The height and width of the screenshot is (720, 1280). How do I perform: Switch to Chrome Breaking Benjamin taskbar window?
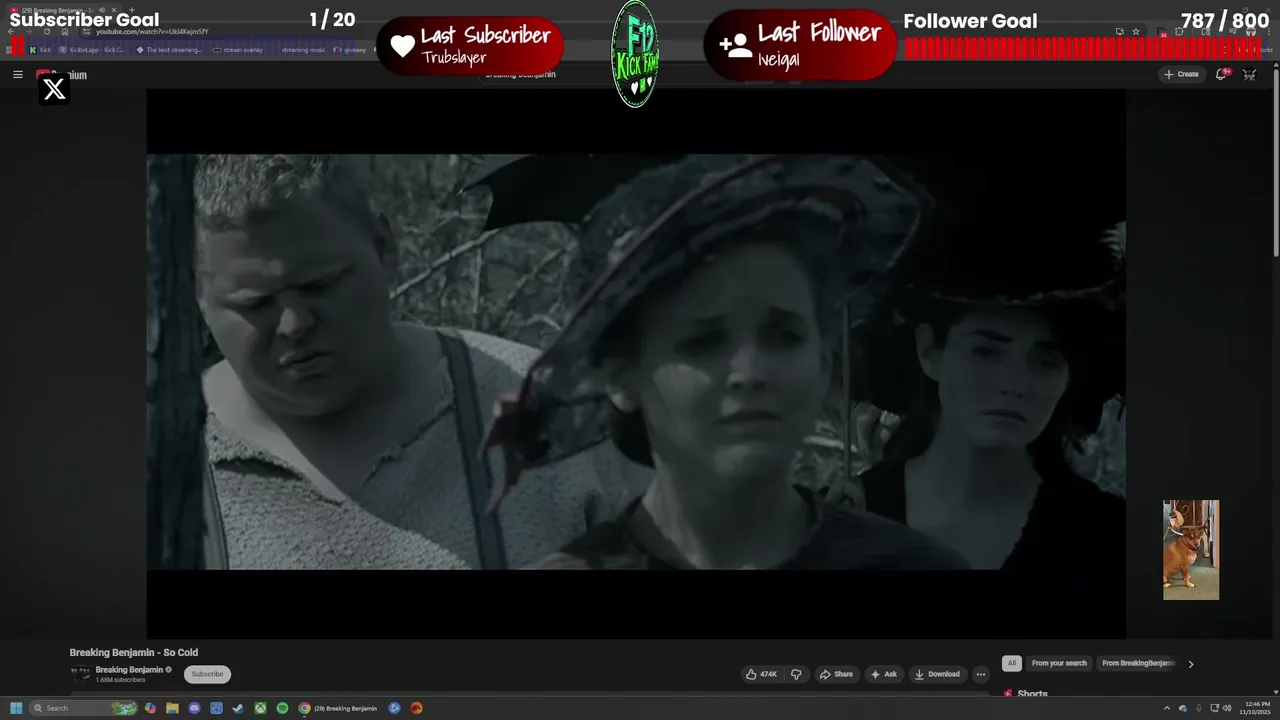click(338, 708)
